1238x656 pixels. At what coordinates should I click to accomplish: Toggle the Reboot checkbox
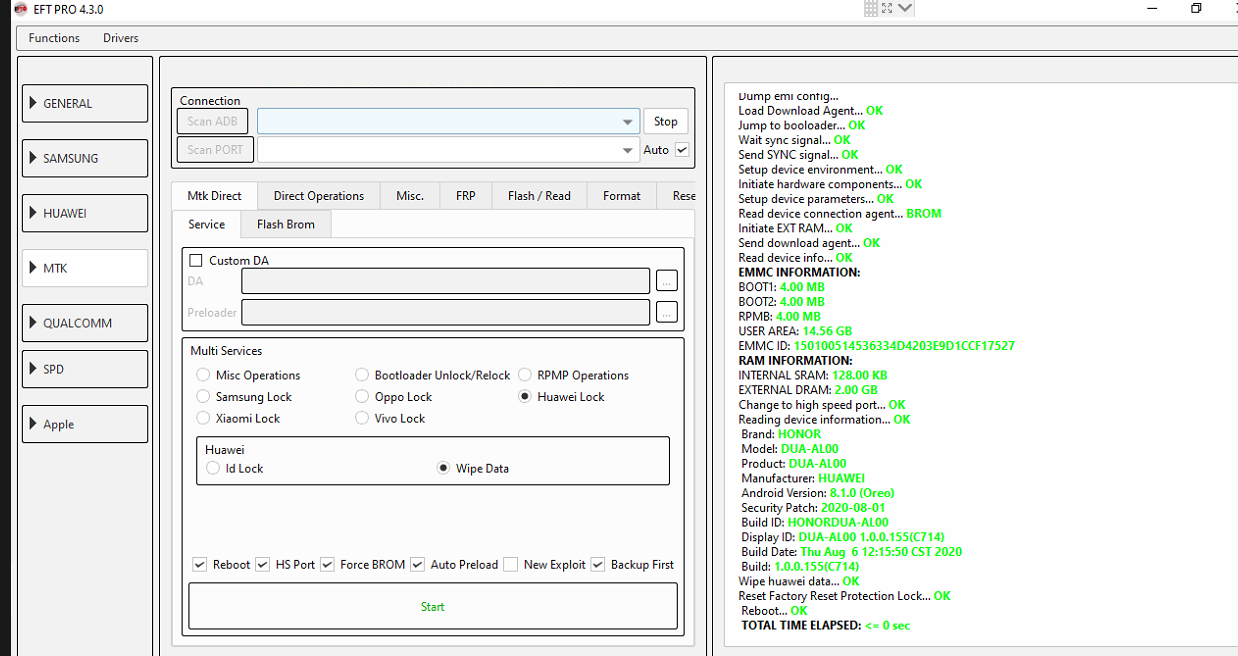pyautogui.click(x=200, y=565)
